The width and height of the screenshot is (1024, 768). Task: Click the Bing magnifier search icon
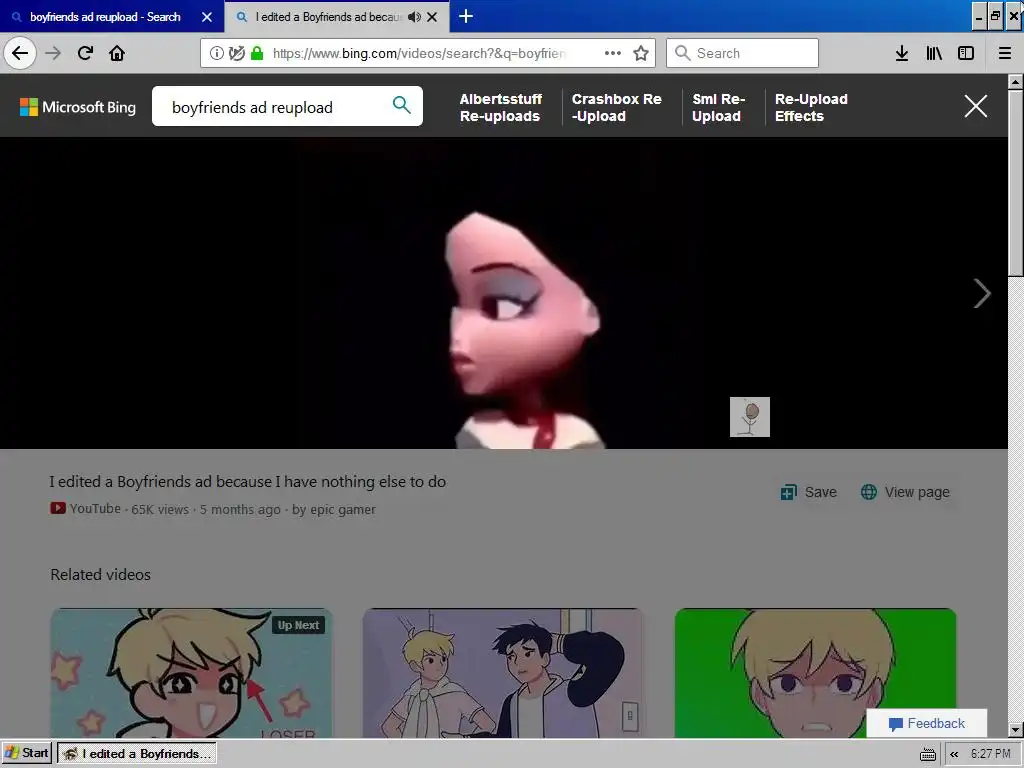pyautogui.click(x=402, y=104)
